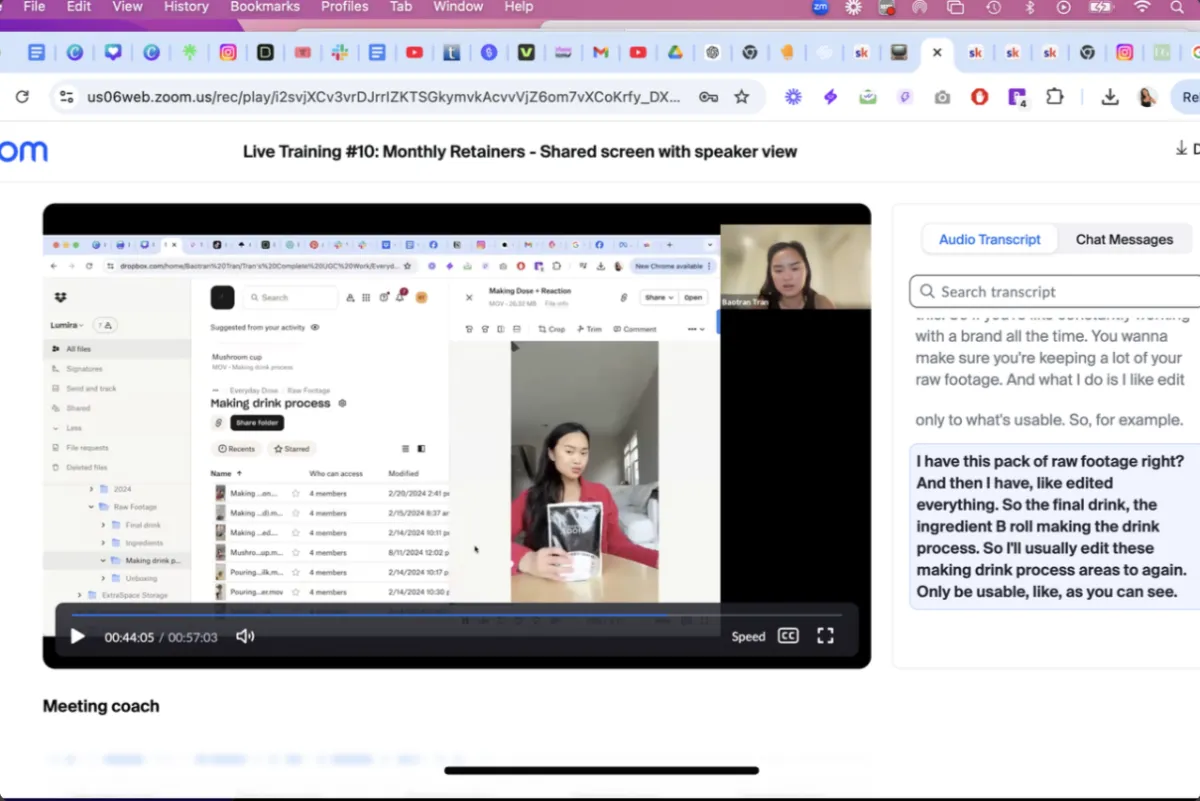Switch to the Audio Transcript tab

(x=989, y=239)
